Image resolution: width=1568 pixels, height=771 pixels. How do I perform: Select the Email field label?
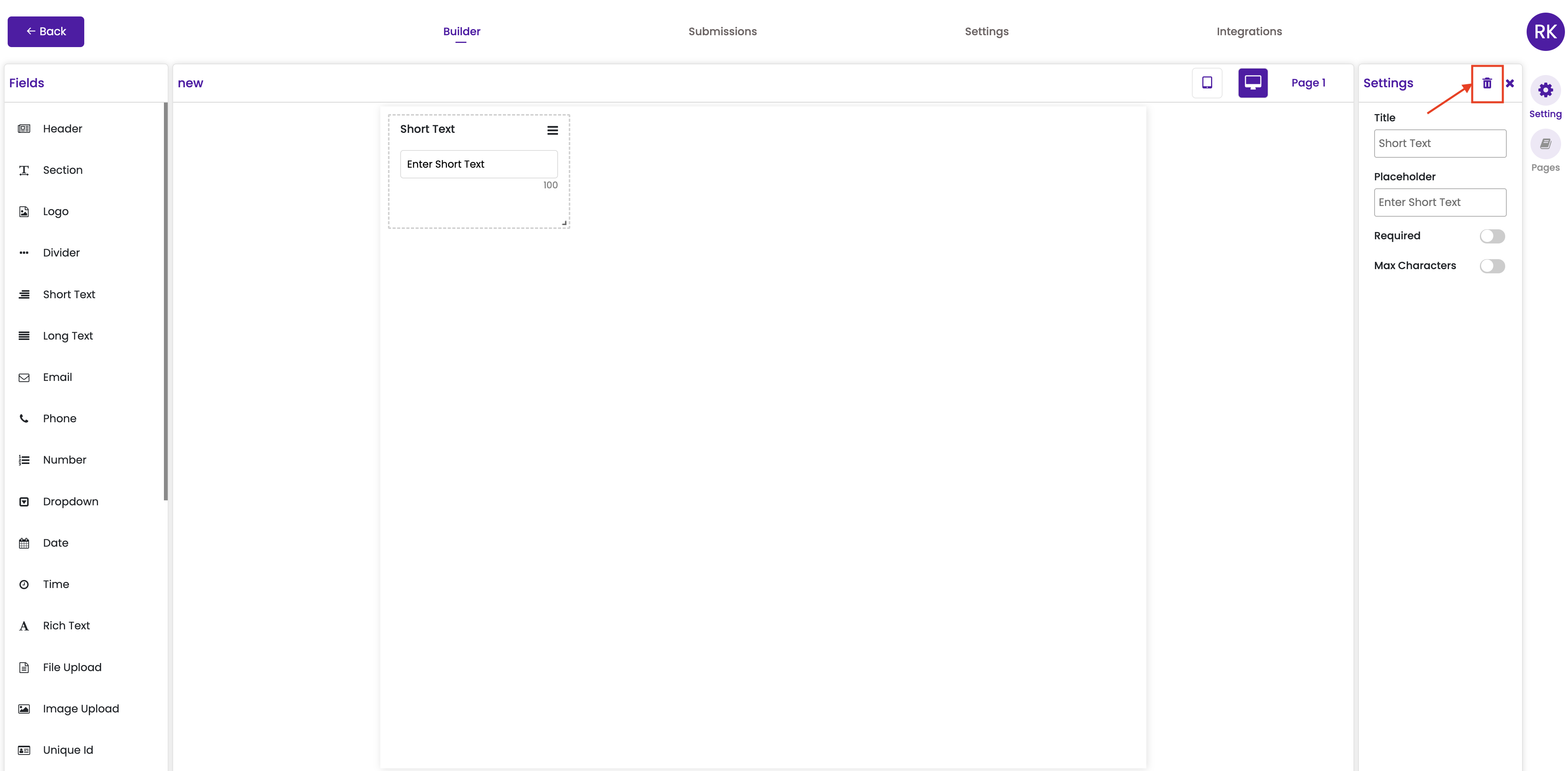57,377
